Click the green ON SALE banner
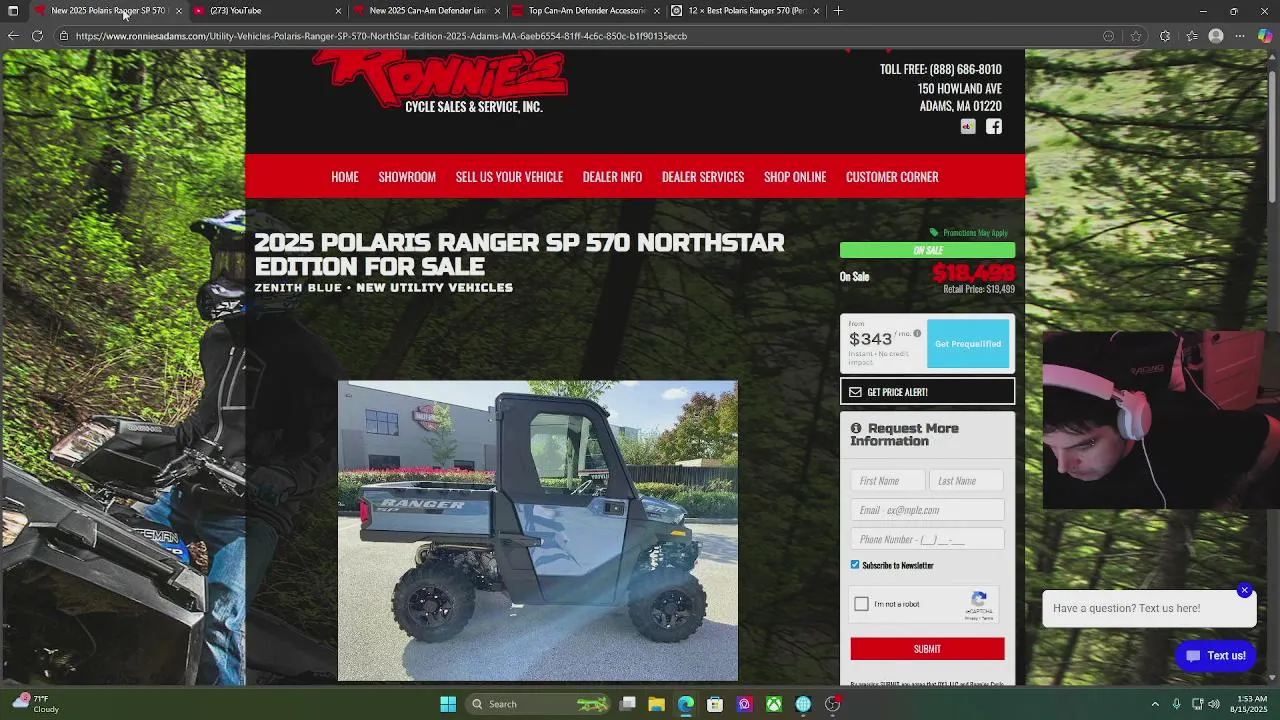Screen dimensions: 1280x720 [927, 251]
